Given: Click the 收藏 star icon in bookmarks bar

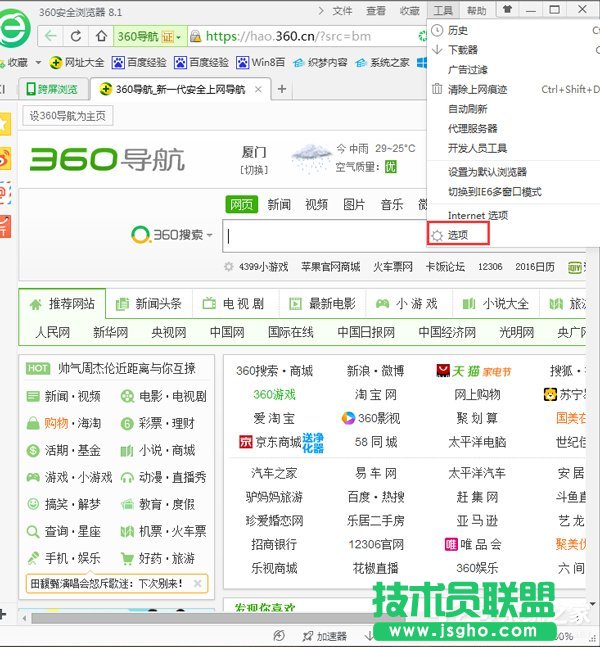Looking at the screenshot, I should coord(10,62).
